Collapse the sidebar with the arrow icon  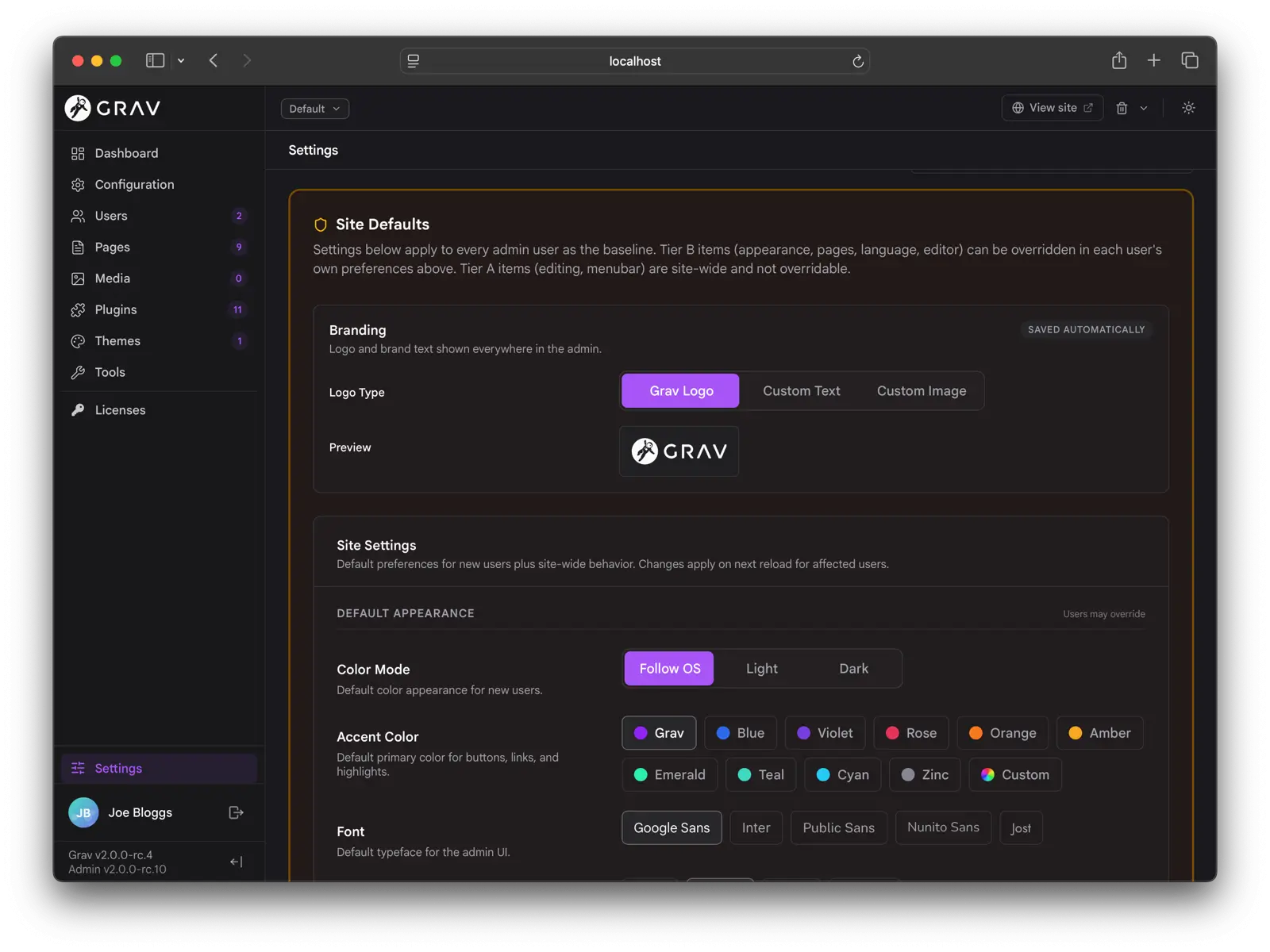pos(236,862)
